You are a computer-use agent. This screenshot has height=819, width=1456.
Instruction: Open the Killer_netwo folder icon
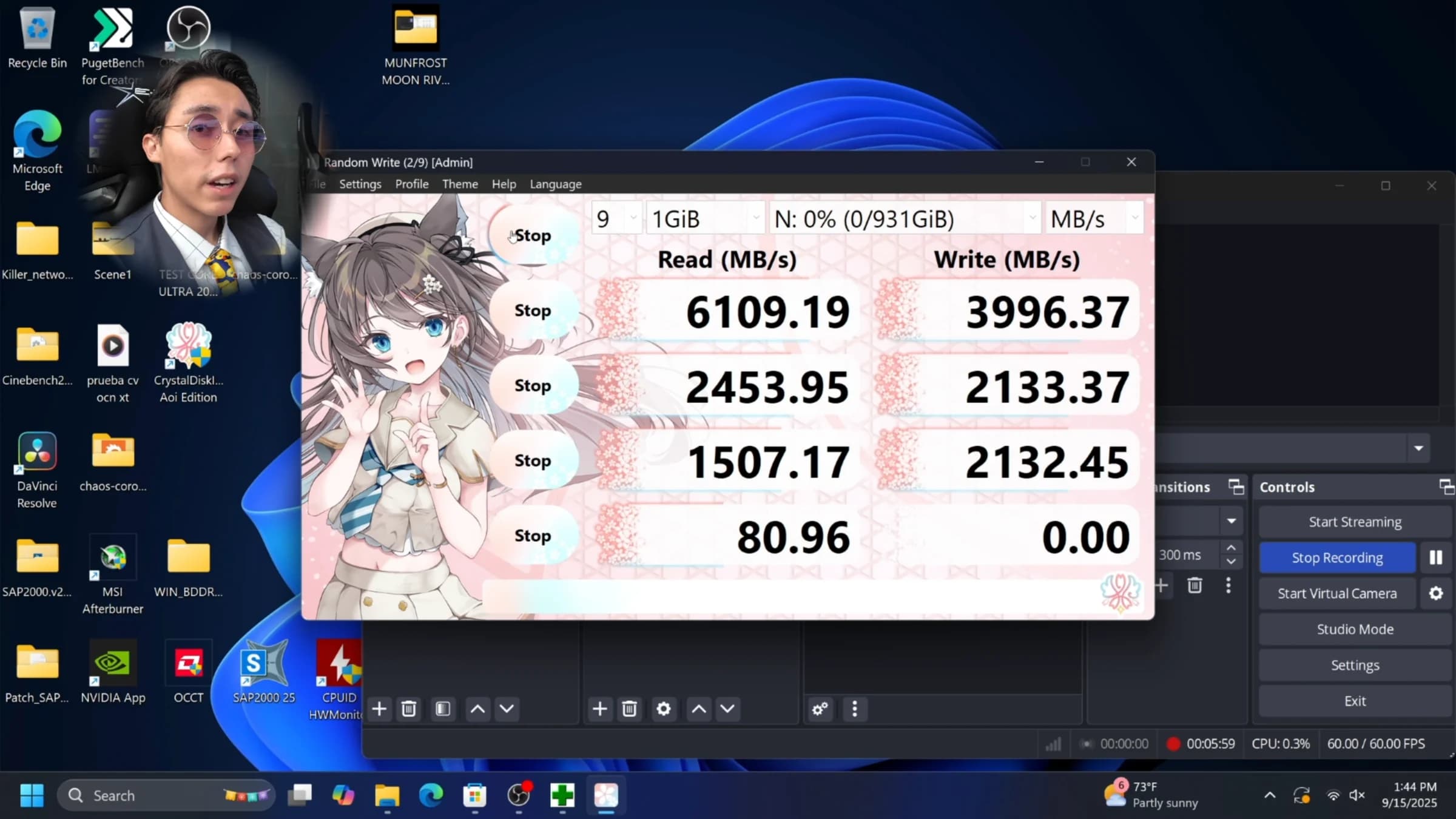click(37, 250)
